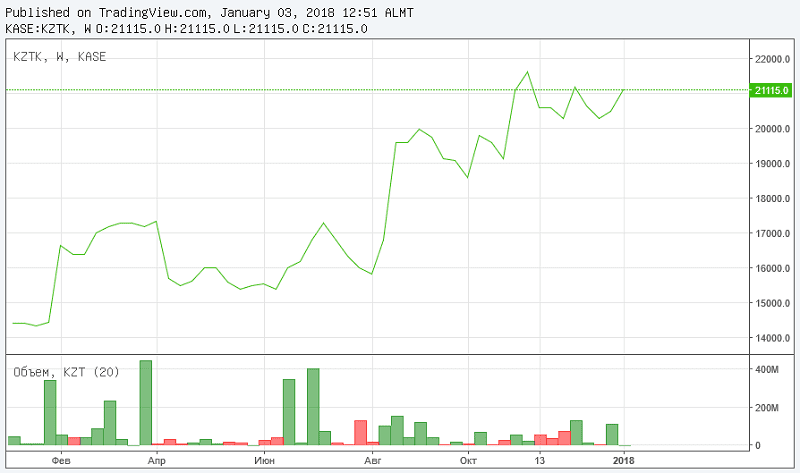Click the 16000.0 price axis label

pyautogui.click(x=772, y=268)
